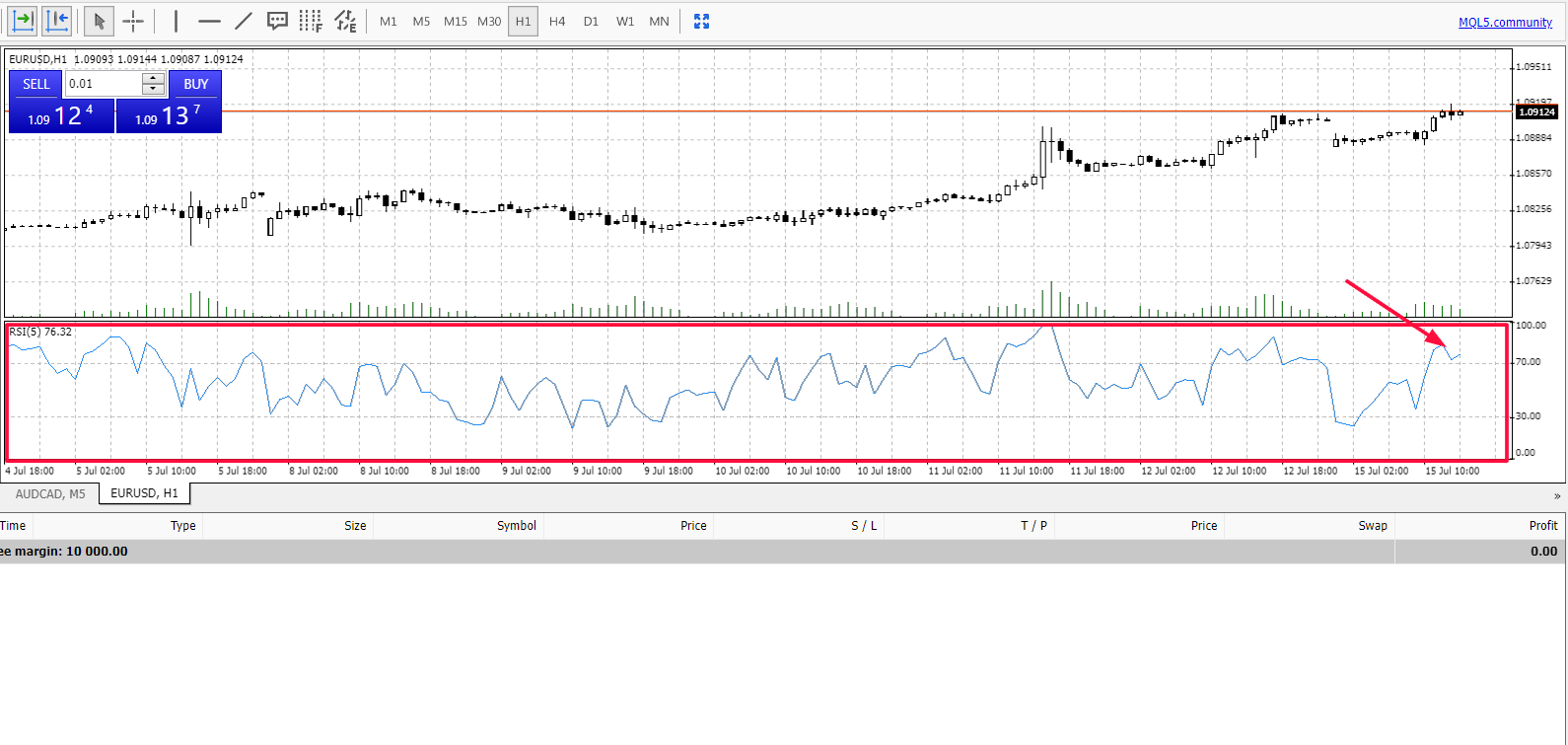The image size is (1568, 745).
Task: Click the BUY button
Action: tap(195, 84)
